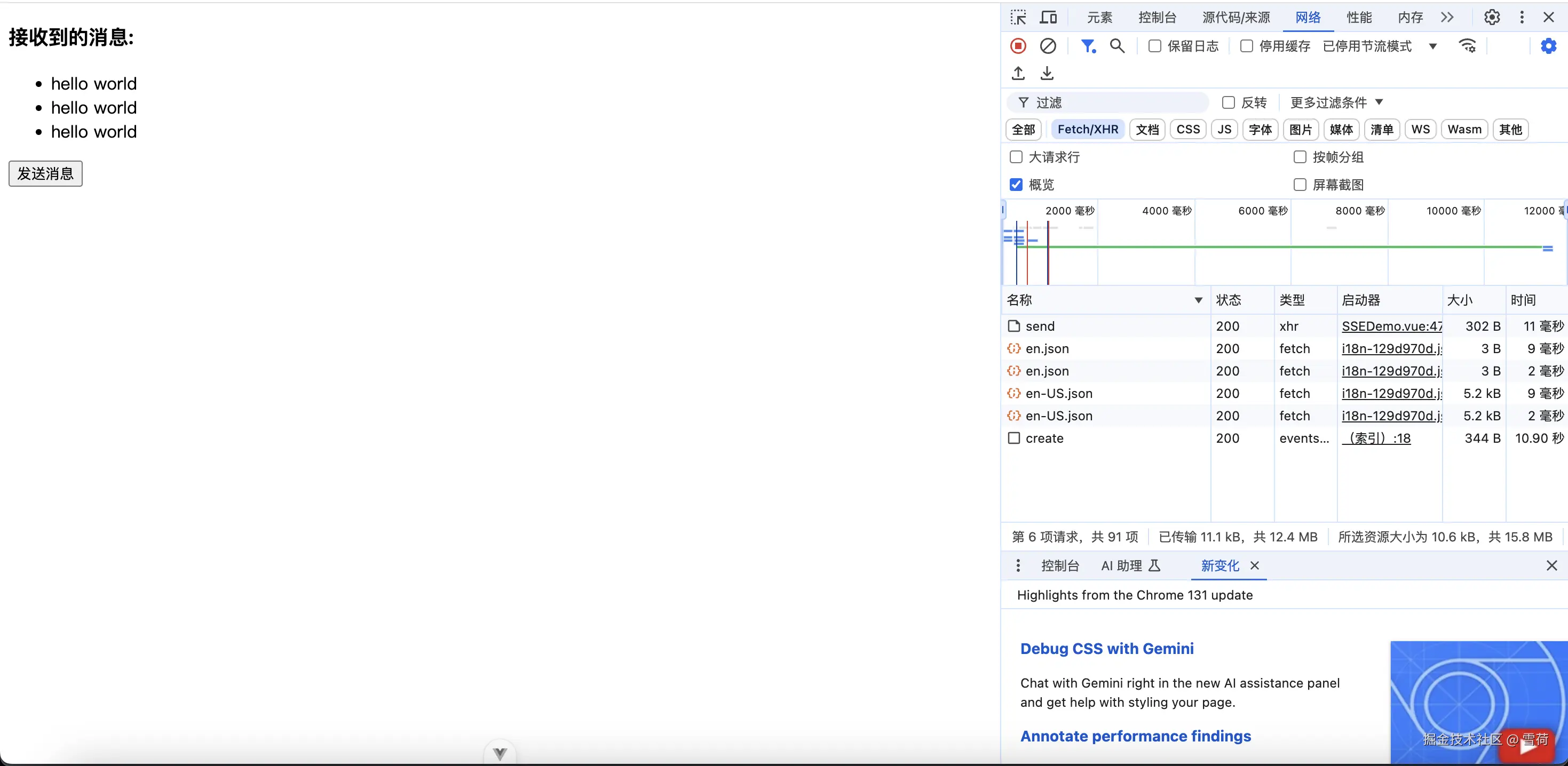Click the inspect element picker icon
Image resolution: width=1568 pixels, height=766 pixels.
click(x=1018, y=17)
